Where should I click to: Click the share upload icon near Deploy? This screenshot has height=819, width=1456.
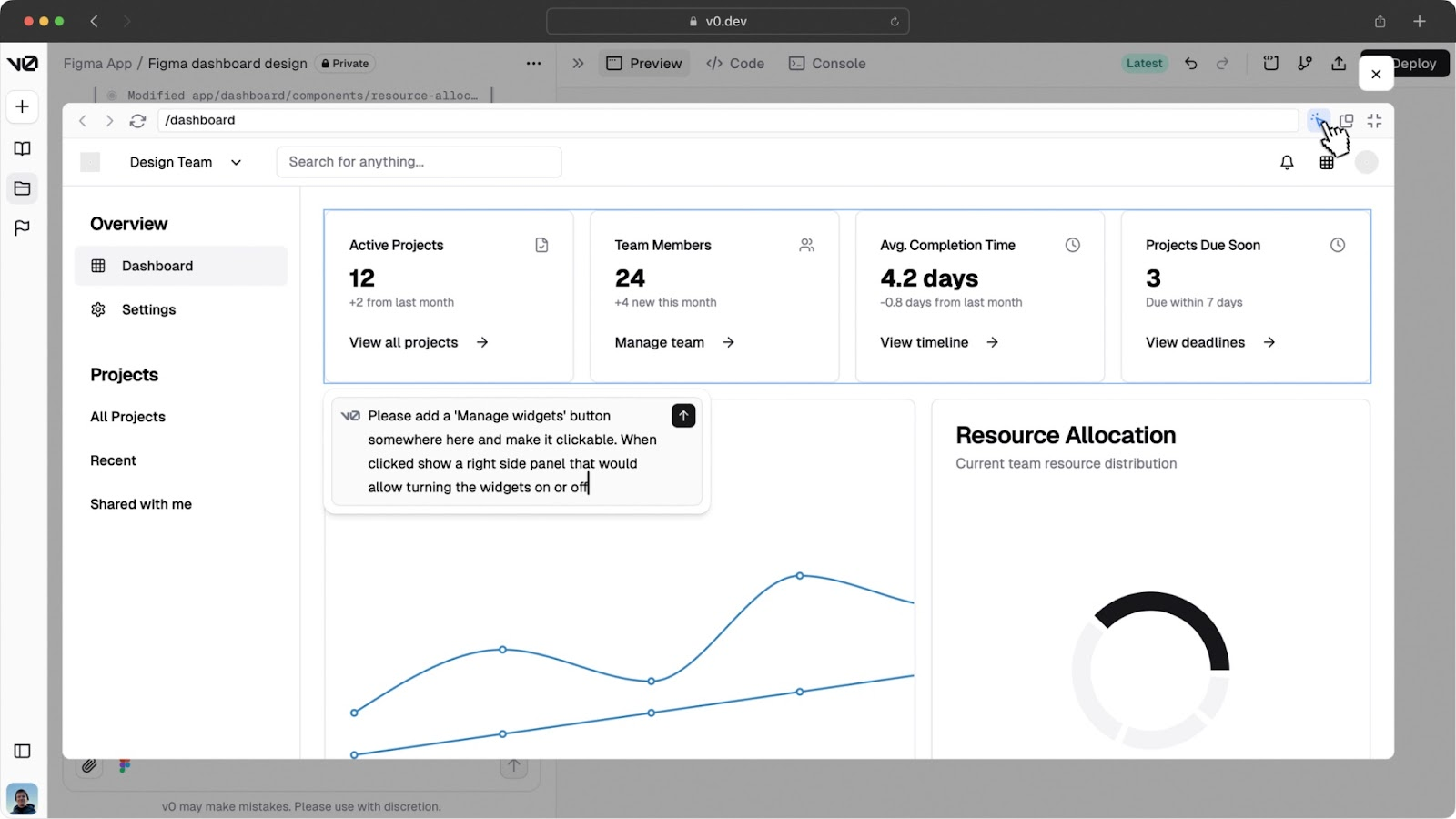(x=1338, y=64)
